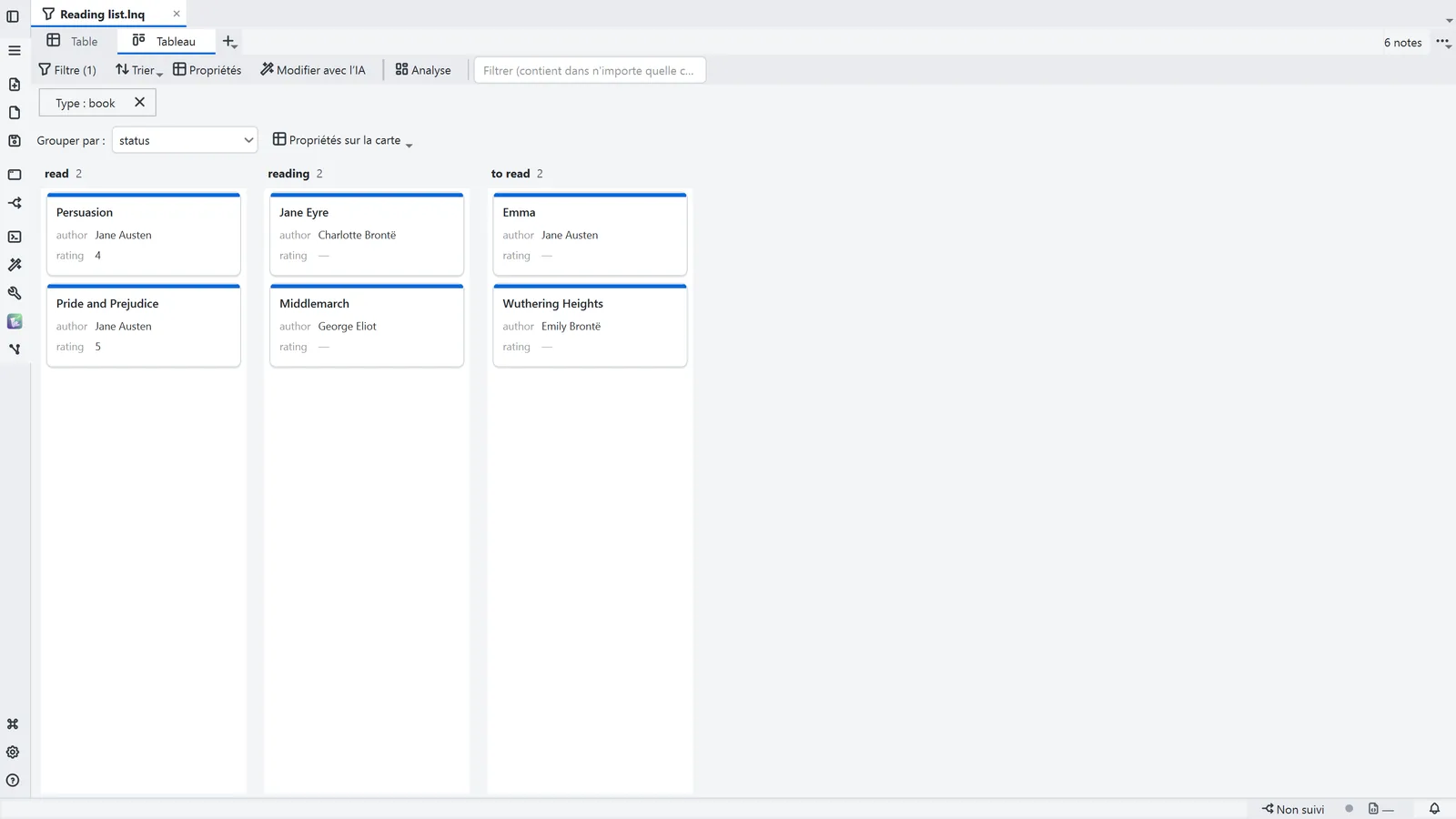Click the Analyse toolbar button
The width and height of the screenshot is (1456, 819).
(423, 70)
